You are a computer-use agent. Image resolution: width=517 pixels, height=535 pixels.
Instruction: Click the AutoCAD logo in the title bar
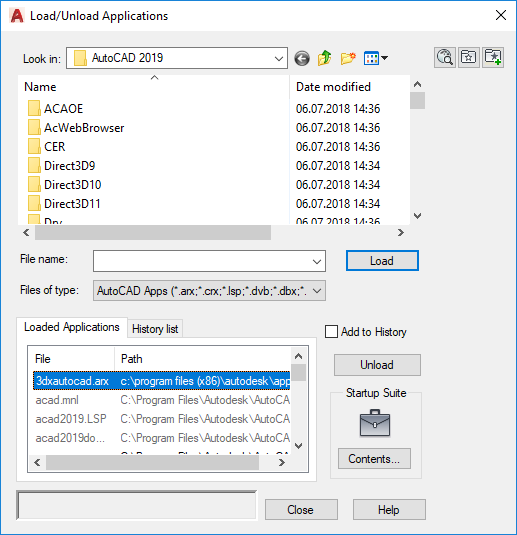17,16
